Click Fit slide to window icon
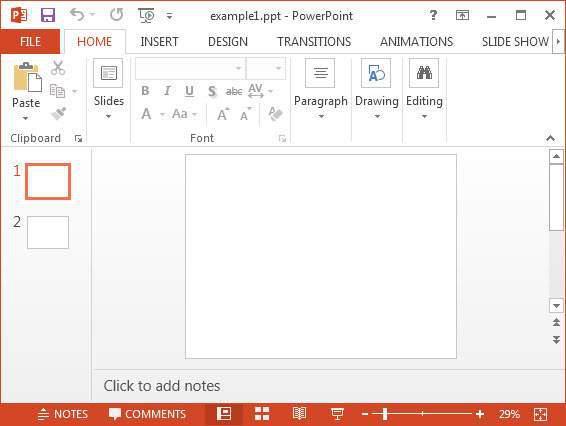This screenshot has width=566, height=426. [540, 414]
